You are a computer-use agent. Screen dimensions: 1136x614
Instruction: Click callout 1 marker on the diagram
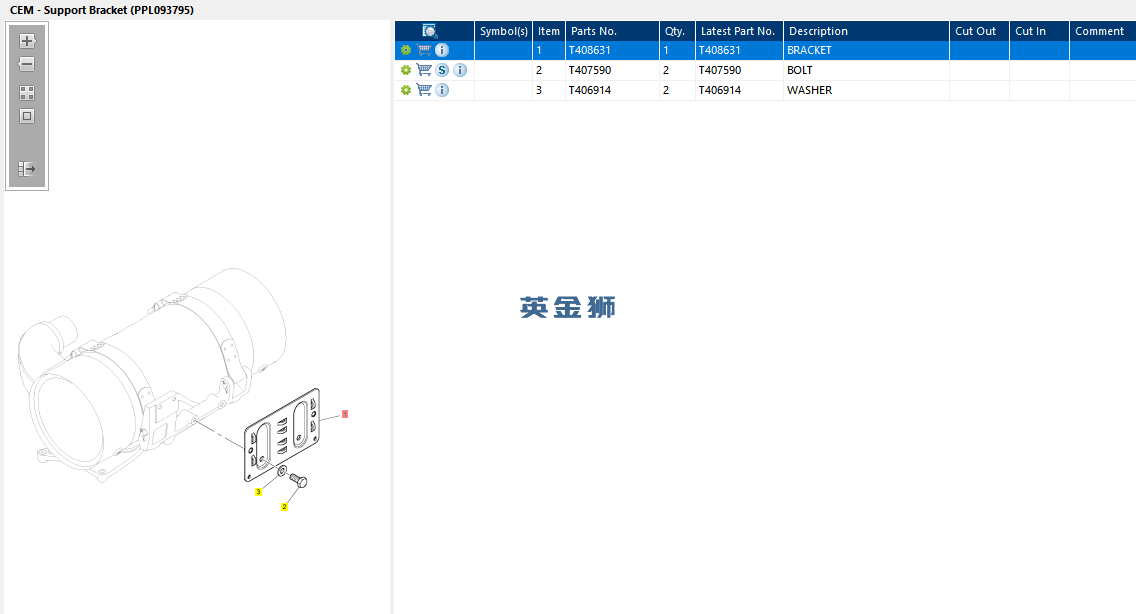tap(345, 414)
